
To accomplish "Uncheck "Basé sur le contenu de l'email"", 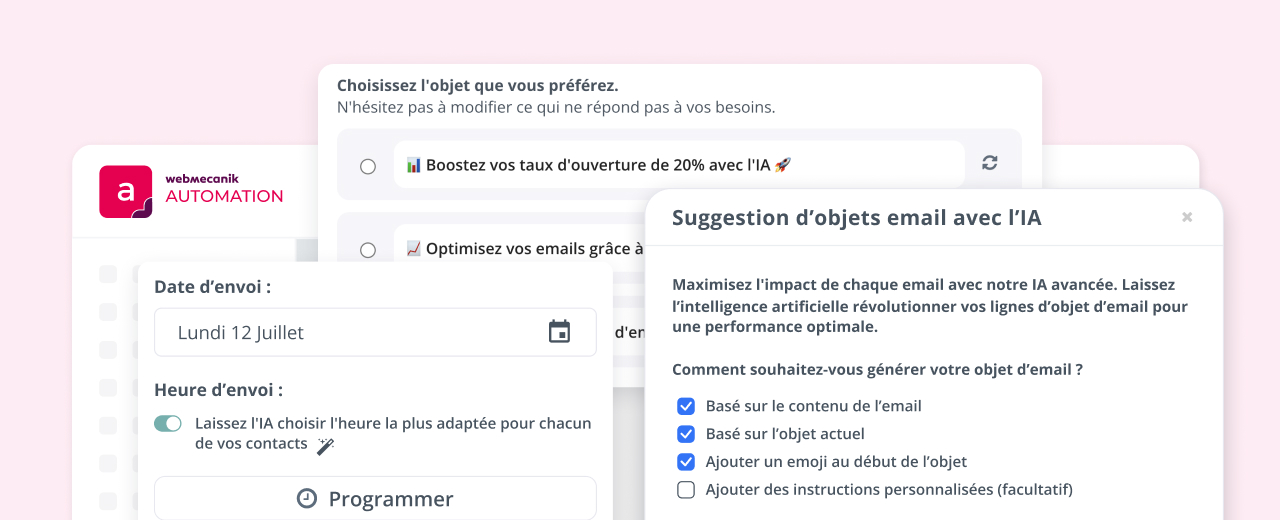I will pos(686,406).
